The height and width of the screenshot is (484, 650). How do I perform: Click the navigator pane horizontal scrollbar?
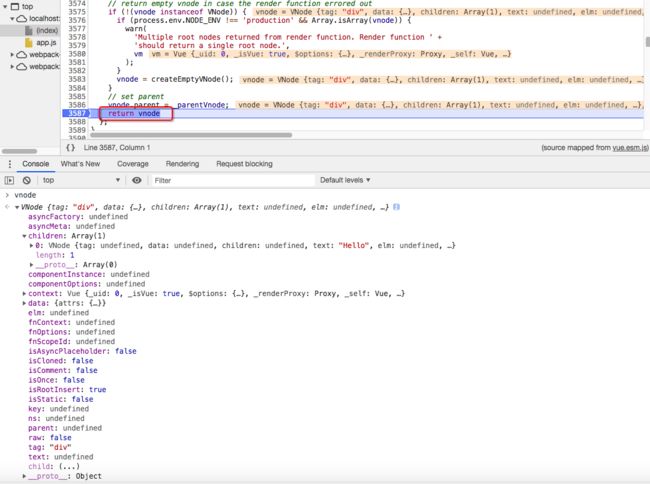(x=19, y=151)
